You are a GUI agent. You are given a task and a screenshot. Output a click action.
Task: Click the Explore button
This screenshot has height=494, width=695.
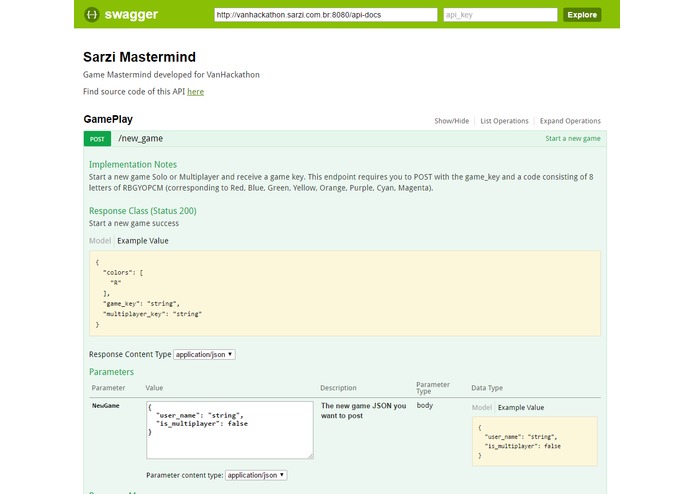coord(582,15)
